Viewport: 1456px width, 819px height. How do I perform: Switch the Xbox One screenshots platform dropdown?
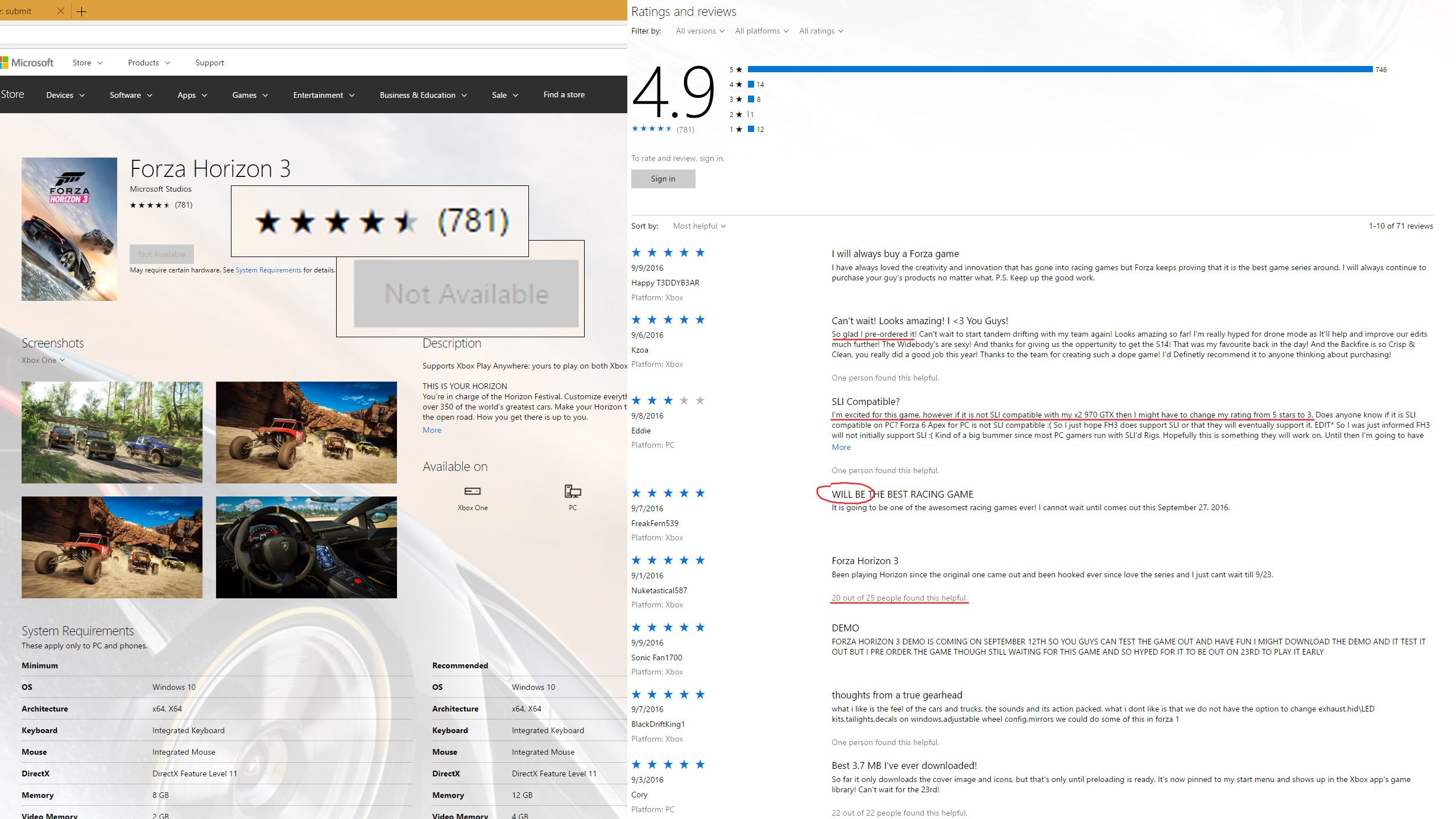click(x=43, y=360)
